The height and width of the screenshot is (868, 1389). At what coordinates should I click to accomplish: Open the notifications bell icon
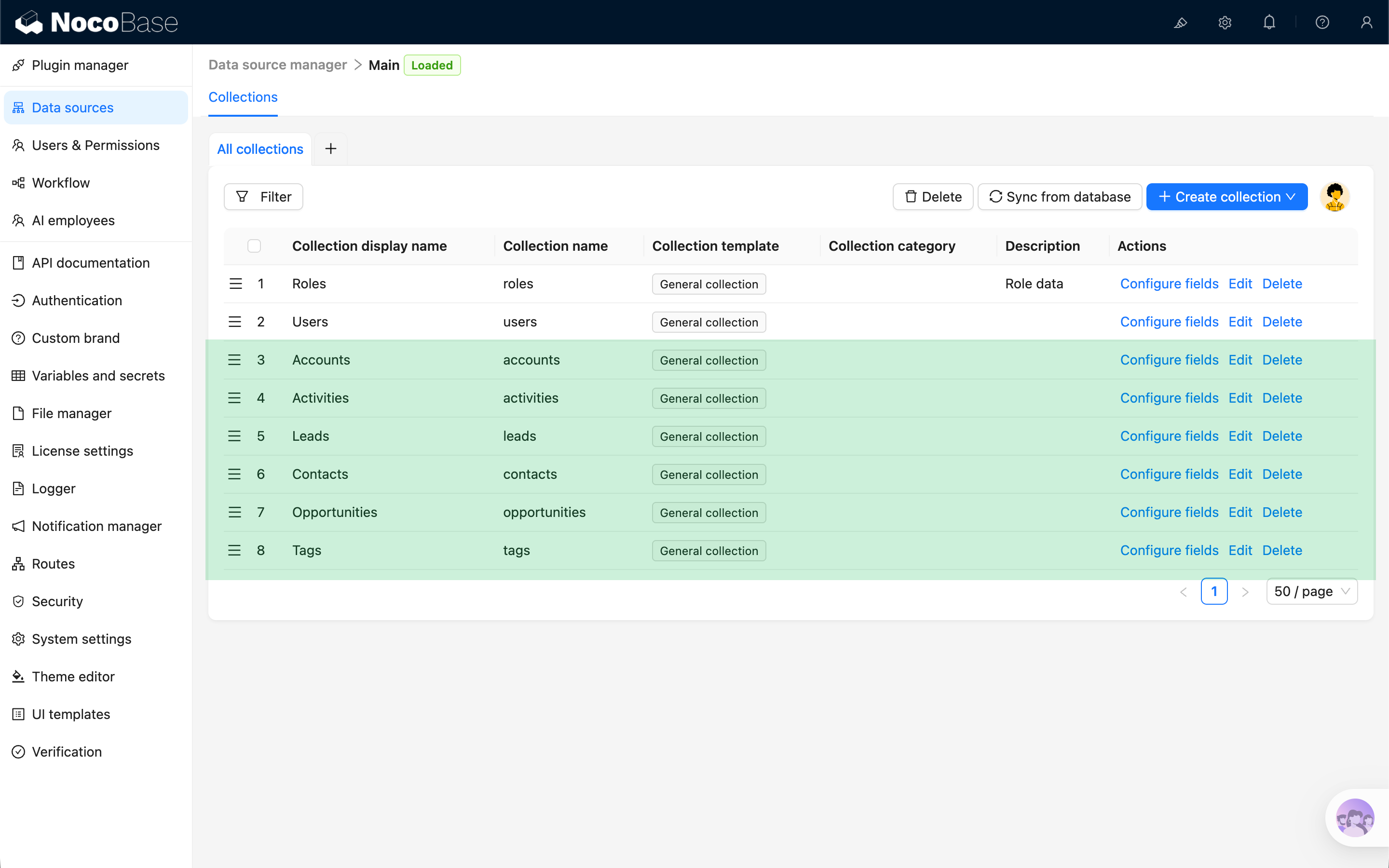click(x=1268, y=22)
